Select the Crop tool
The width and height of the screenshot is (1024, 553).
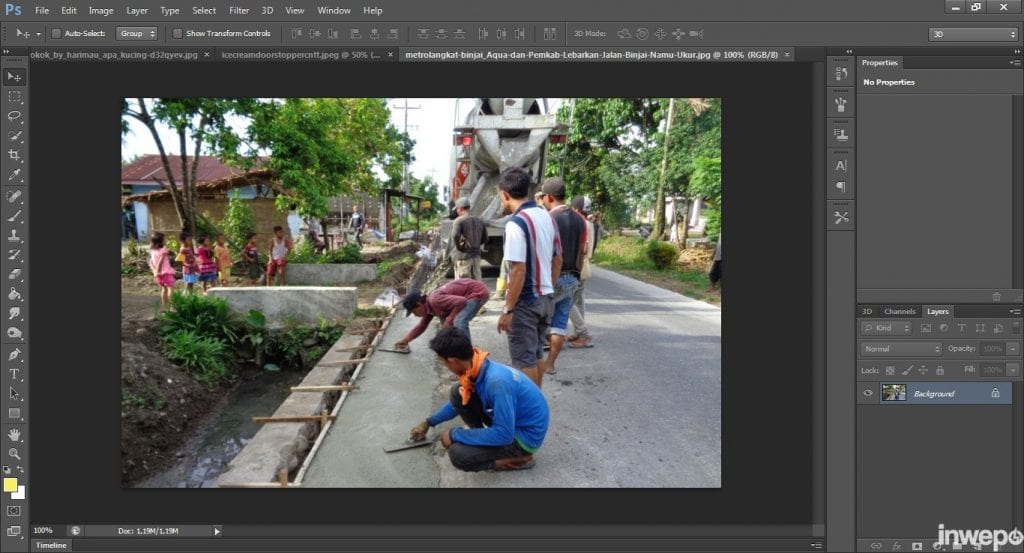[x=14, y=155]
